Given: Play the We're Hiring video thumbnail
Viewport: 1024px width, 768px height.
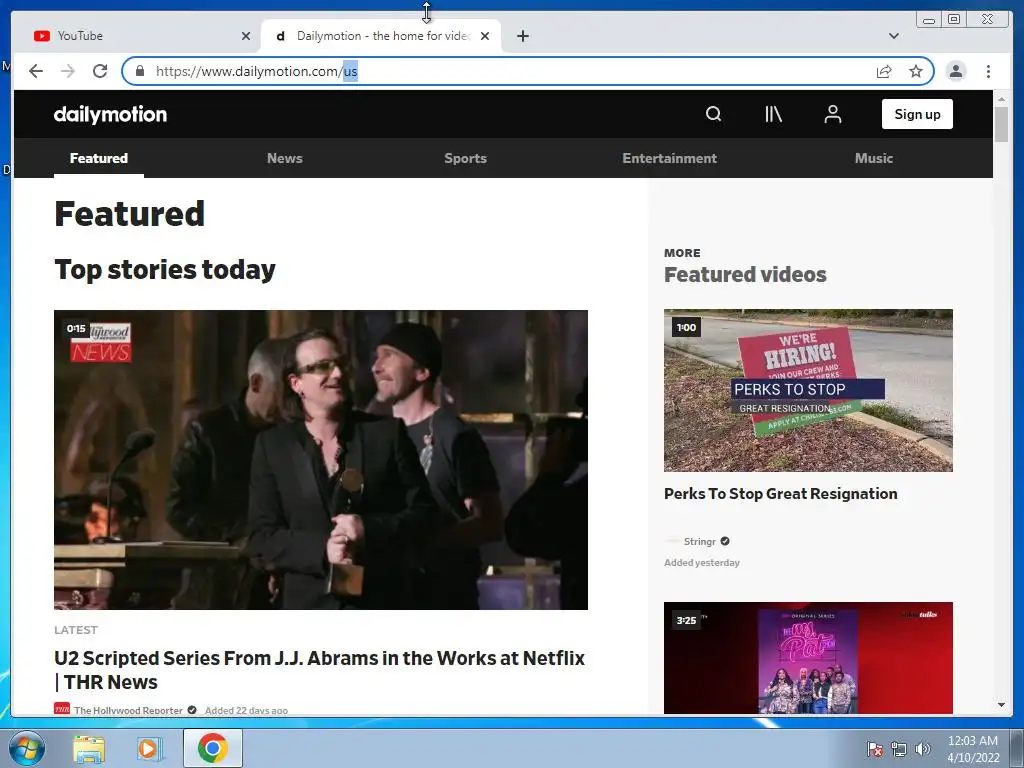Looking at the screenshot, I should [808, 391].
